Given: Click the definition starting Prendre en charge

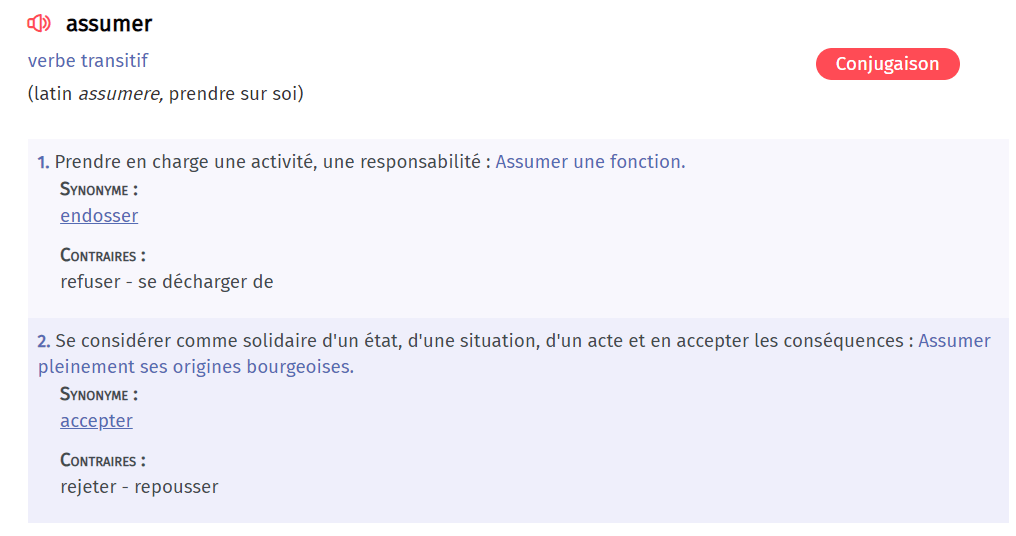Looking at the screenshot, I should [x=272, y=162].
